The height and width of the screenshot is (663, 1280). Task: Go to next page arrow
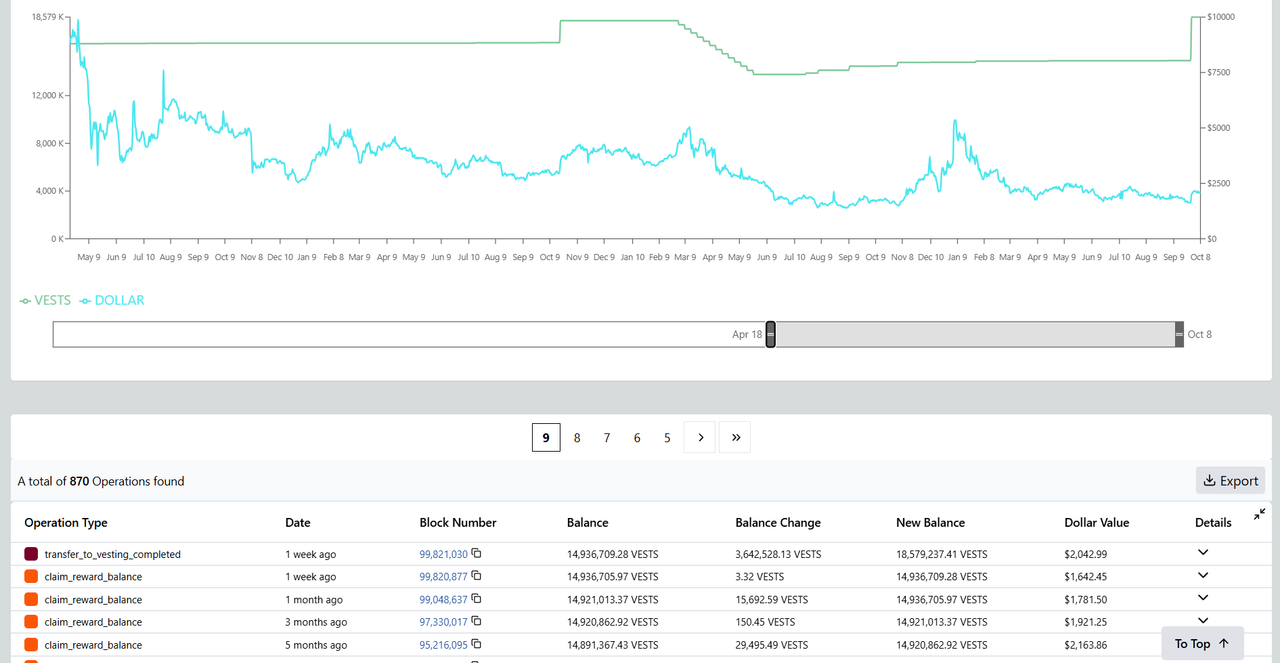[x=700, y=437]
